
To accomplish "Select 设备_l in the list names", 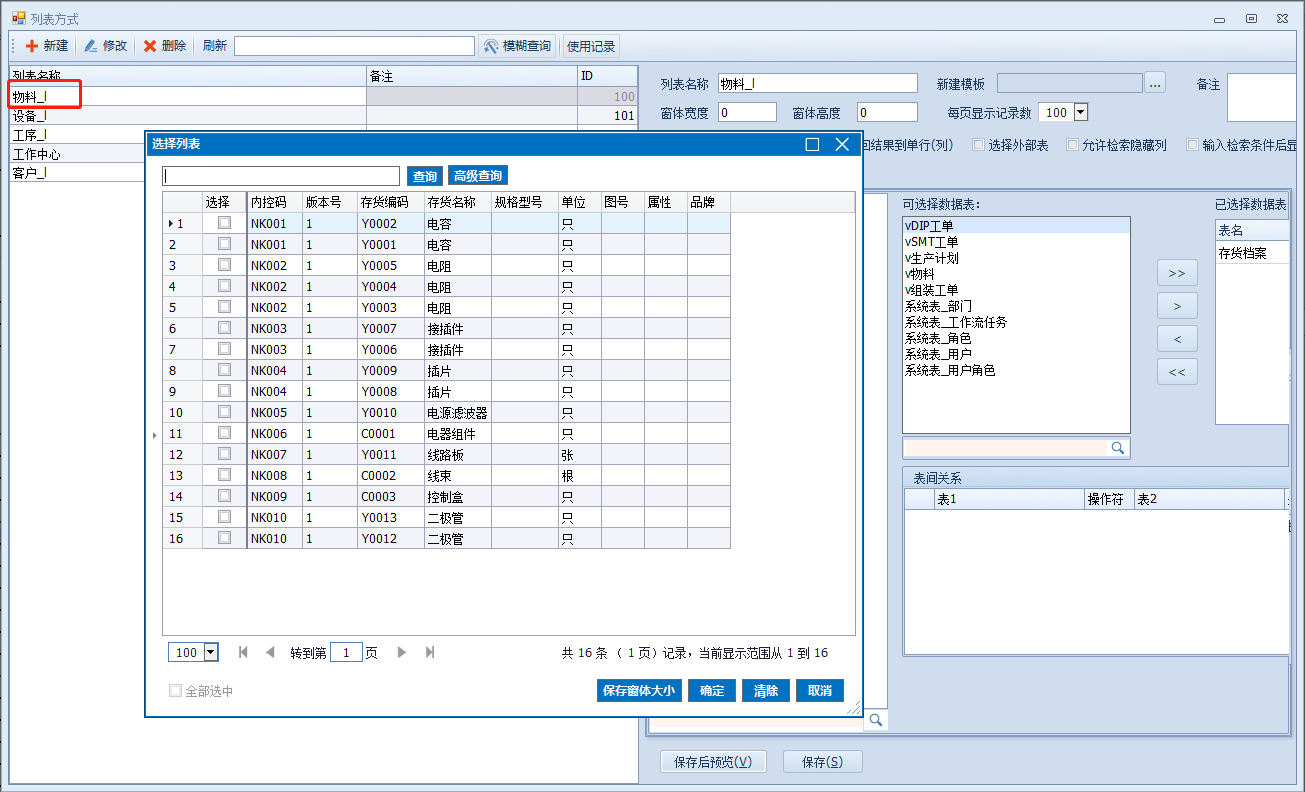I will 30,116.
